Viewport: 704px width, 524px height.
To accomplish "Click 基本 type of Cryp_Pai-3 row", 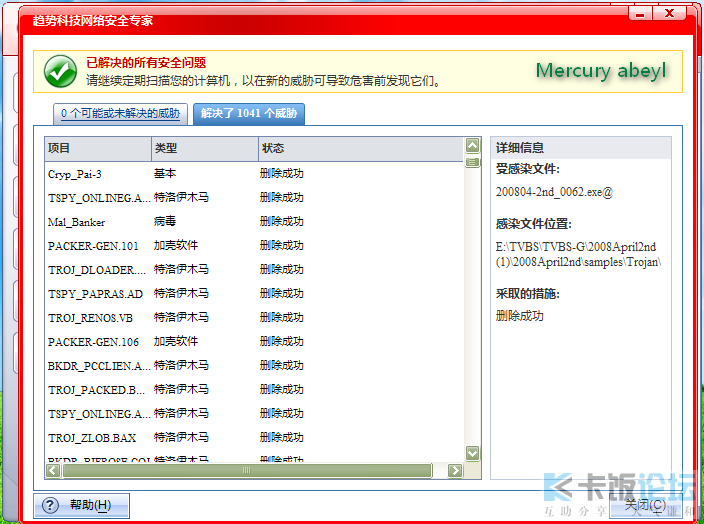I will click(165, 173).
